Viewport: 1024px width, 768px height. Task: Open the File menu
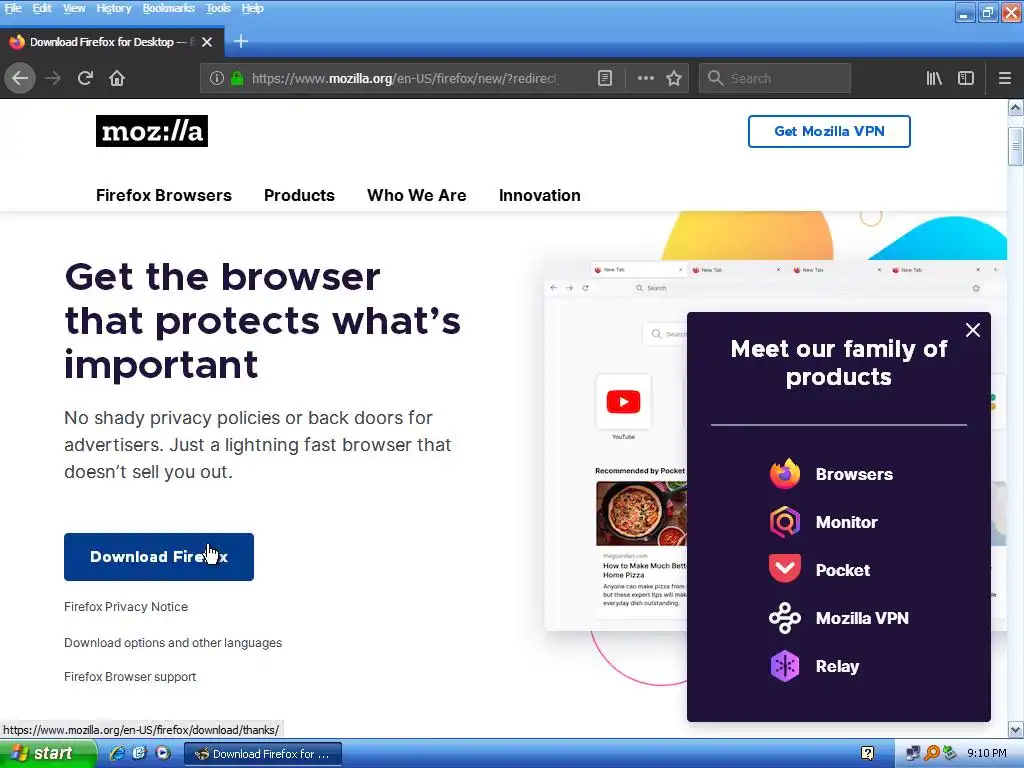13,8
